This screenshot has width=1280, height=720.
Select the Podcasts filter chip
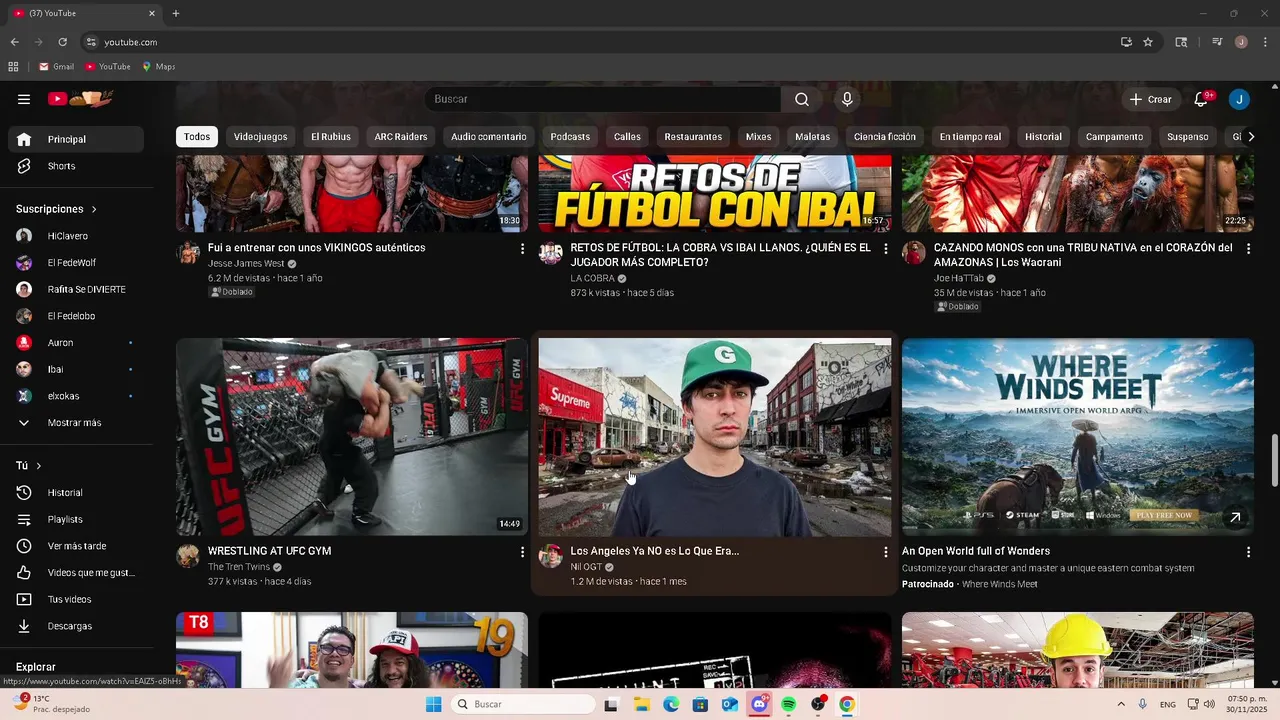pos(570,137)
